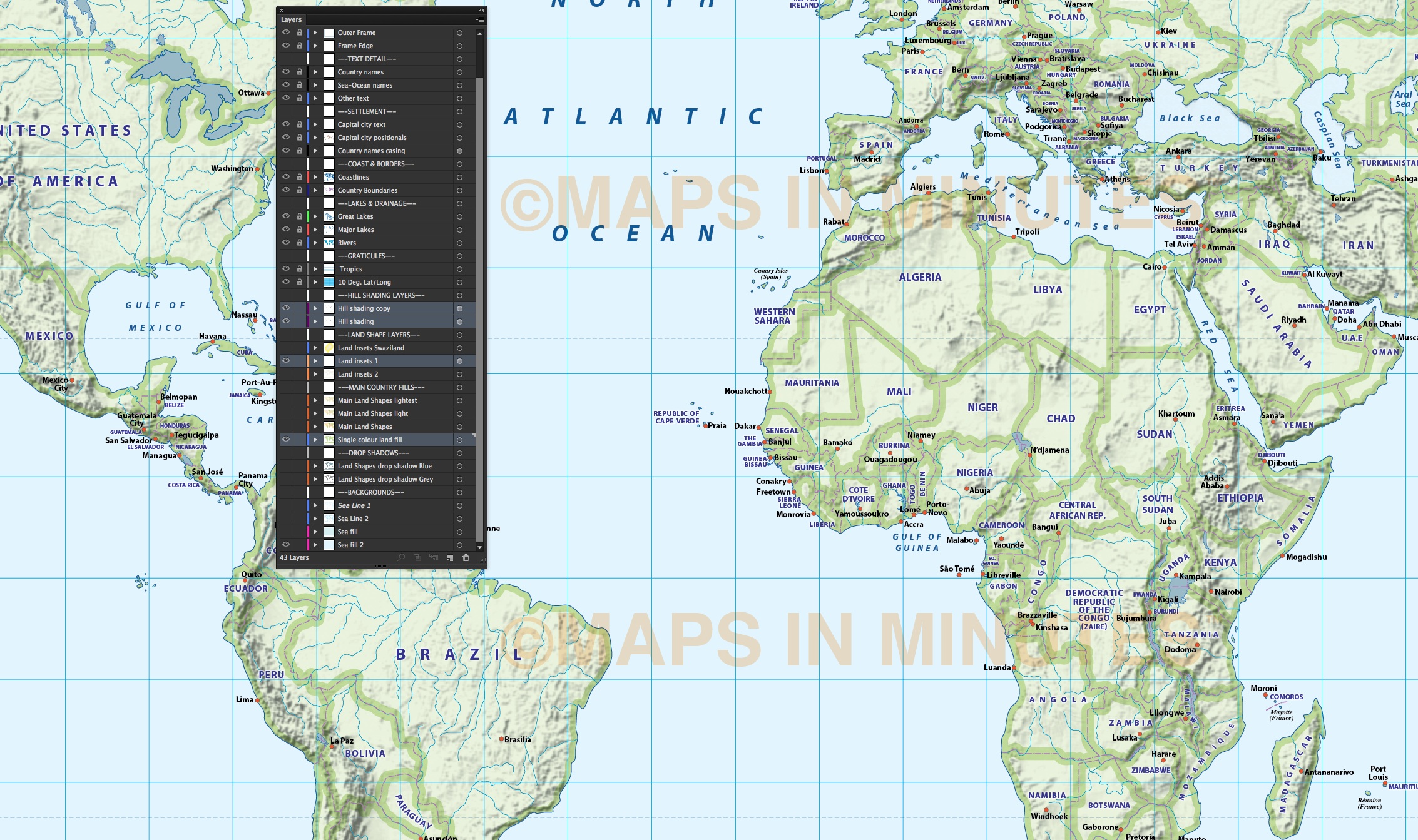The image size is (1418, 840).
Task: Create a new sublayer
Action: [x=434, y=557]
